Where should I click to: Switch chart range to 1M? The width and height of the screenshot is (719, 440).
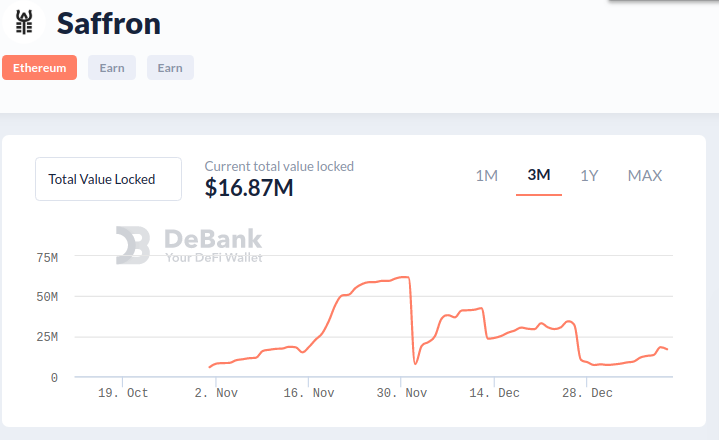click(486, 176)
